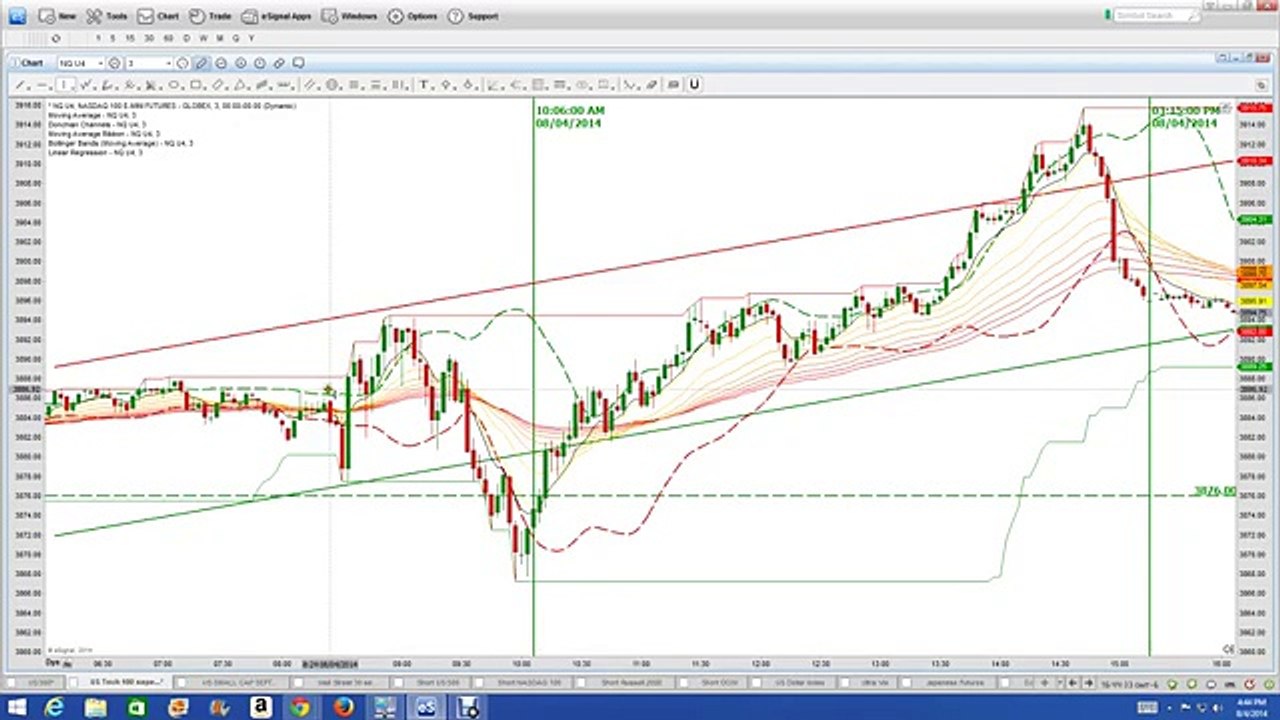This screenshot has height=720, width=1280.
Task: Select the triangle drawing tool
Action: tap(239, 85)
